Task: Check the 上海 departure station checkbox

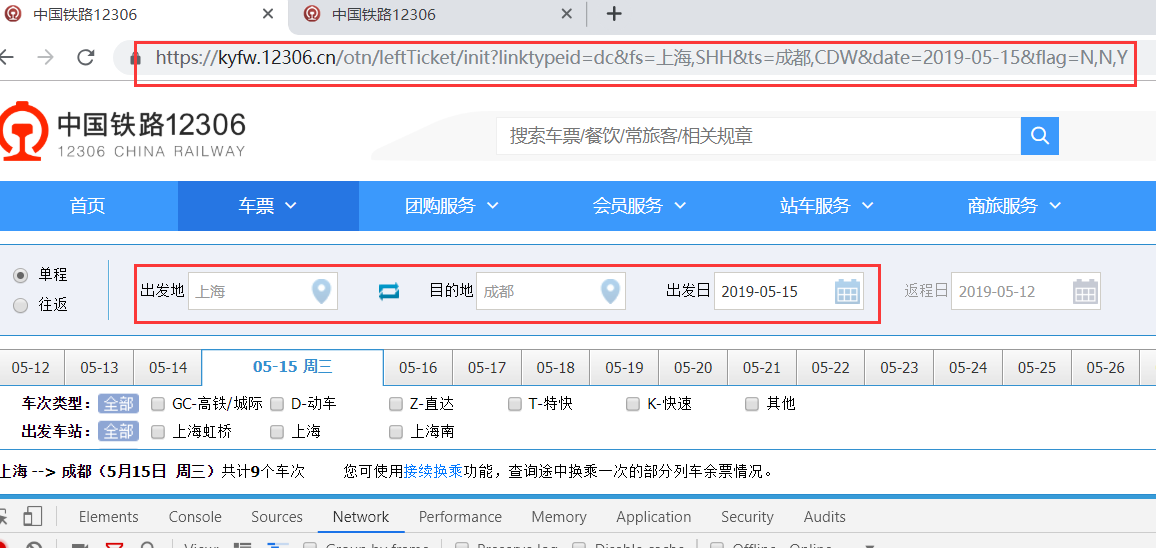Action: coord(276,432)
